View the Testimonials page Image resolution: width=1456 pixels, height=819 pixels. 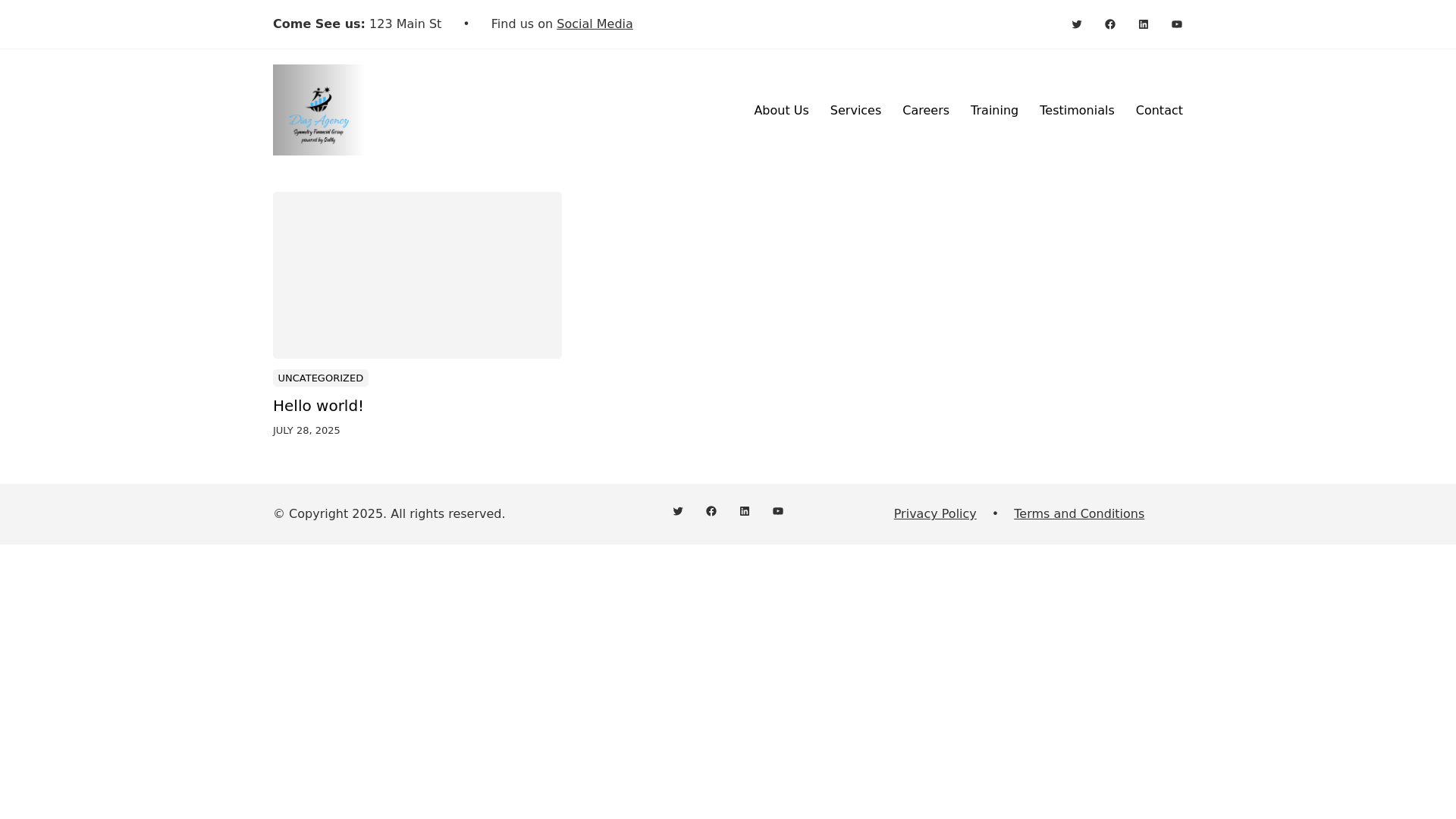click(1077, 111)
